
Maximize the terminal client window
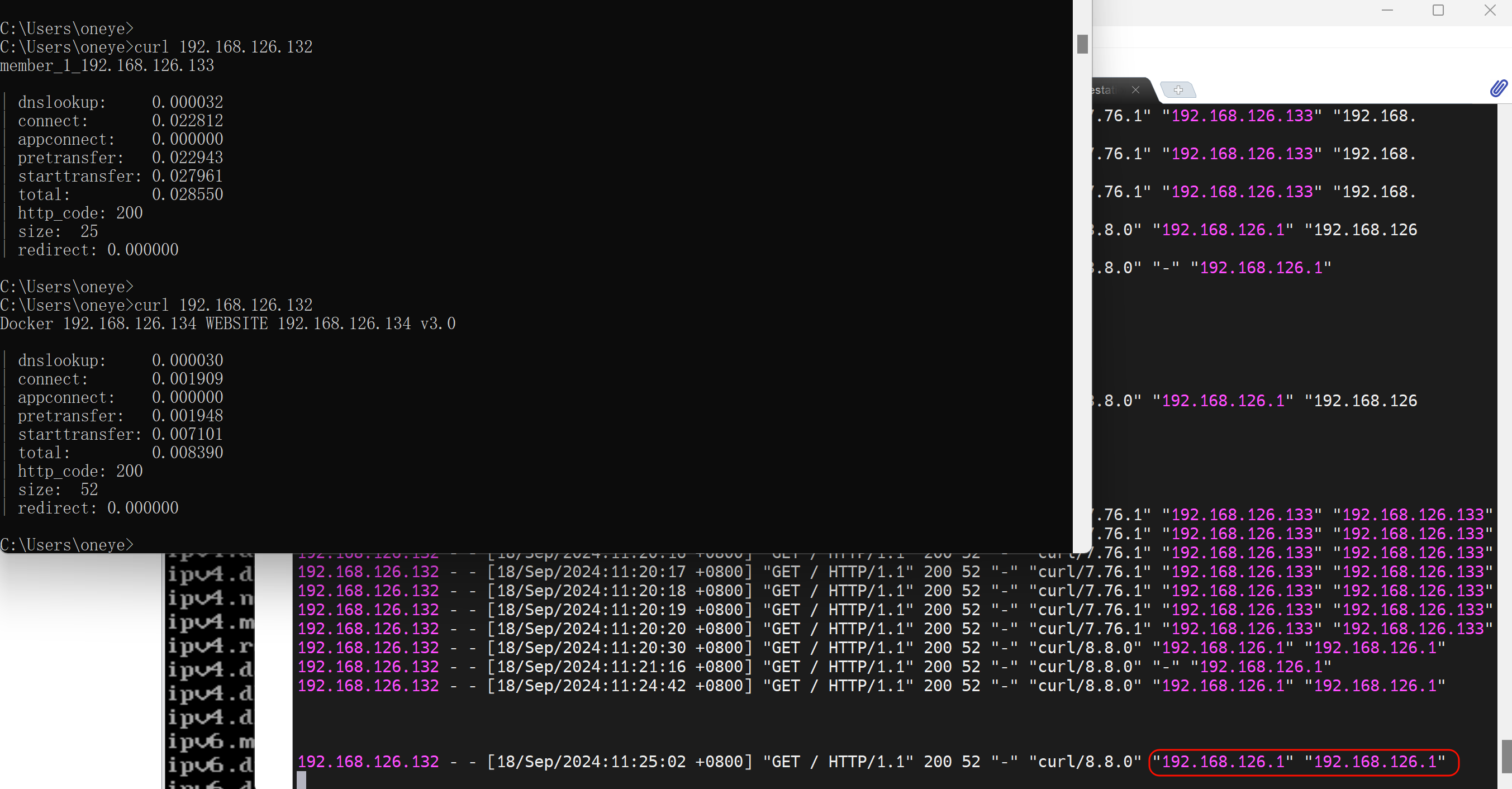[x=1438, y=11]
